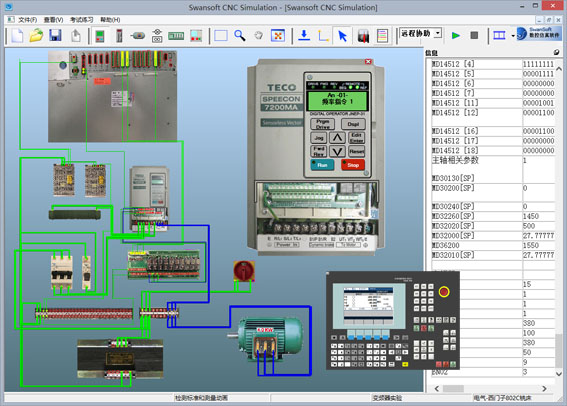The image size is (567, 406).
Task: Stop simulation with gray square button
Action: pos(474,35)
